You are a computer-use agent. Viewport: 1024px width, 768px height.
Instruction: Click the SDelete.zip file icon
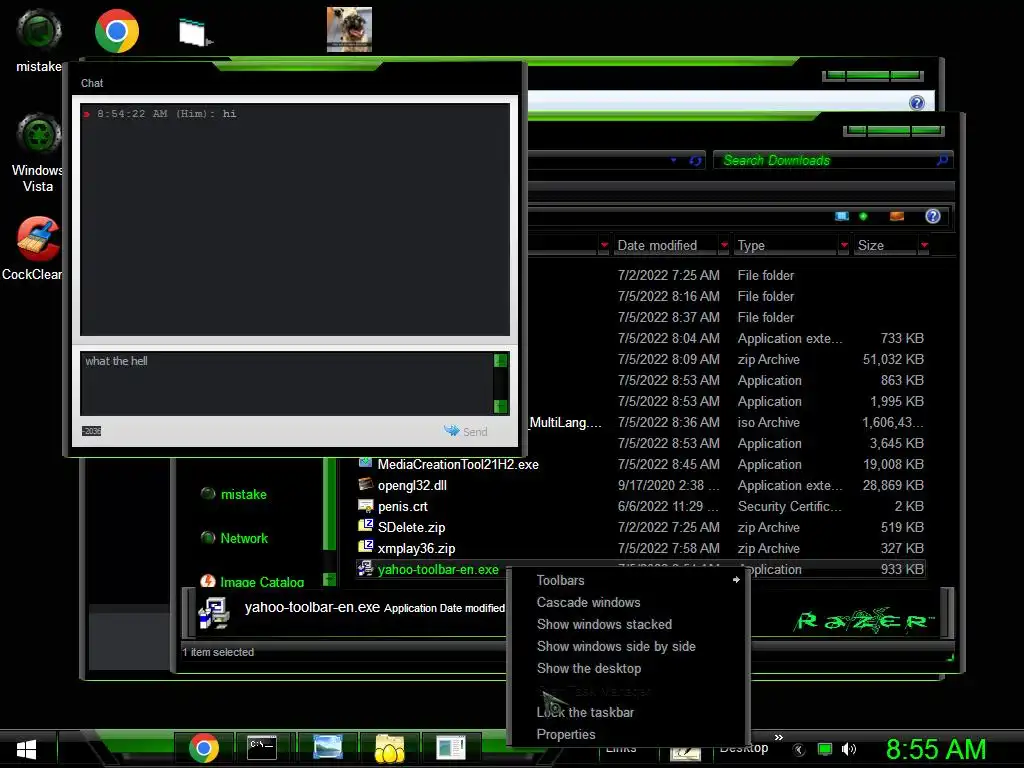(366, 526)
